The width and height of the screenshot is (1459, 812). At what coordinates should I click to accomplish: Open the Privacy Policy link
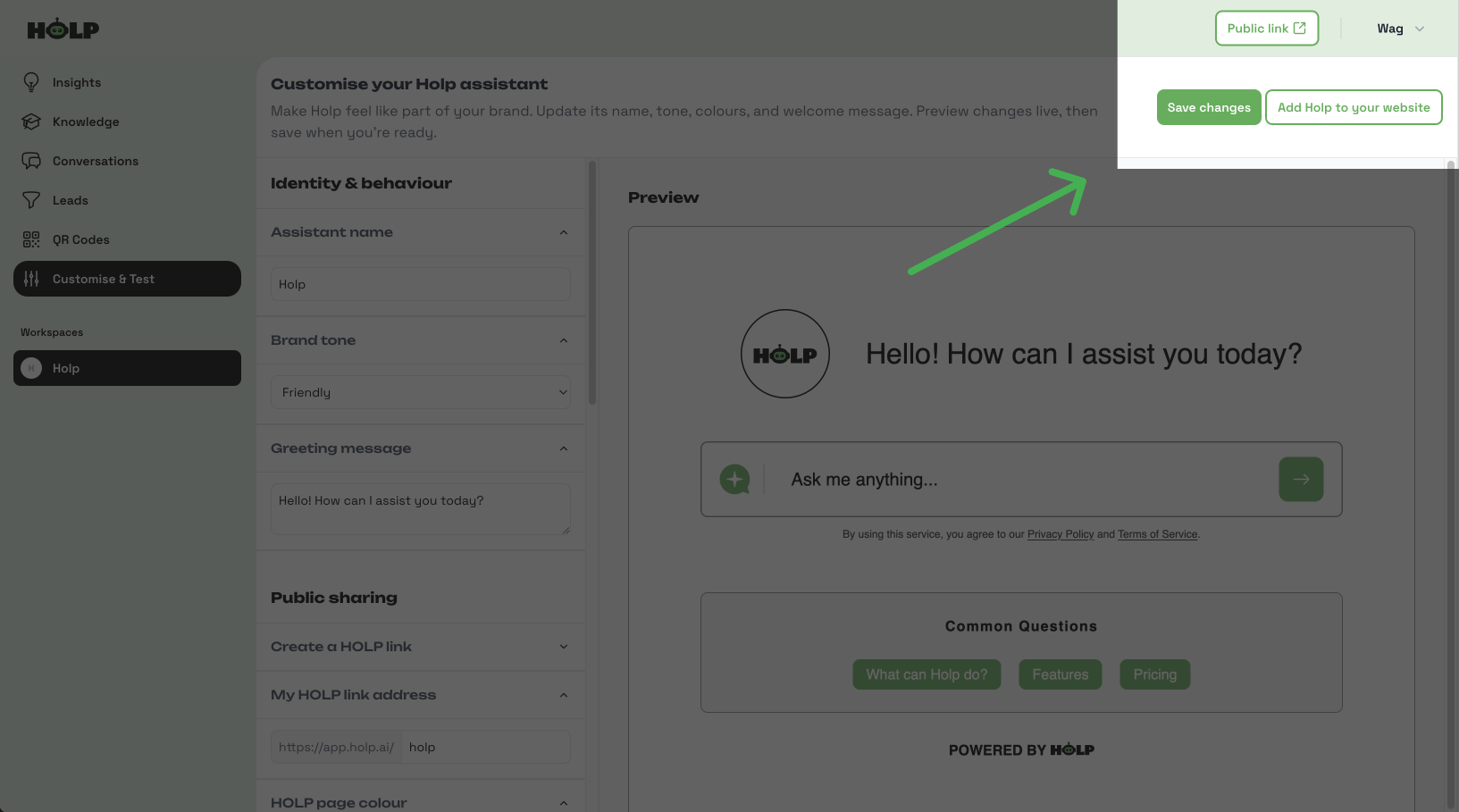click(1061, 534)
